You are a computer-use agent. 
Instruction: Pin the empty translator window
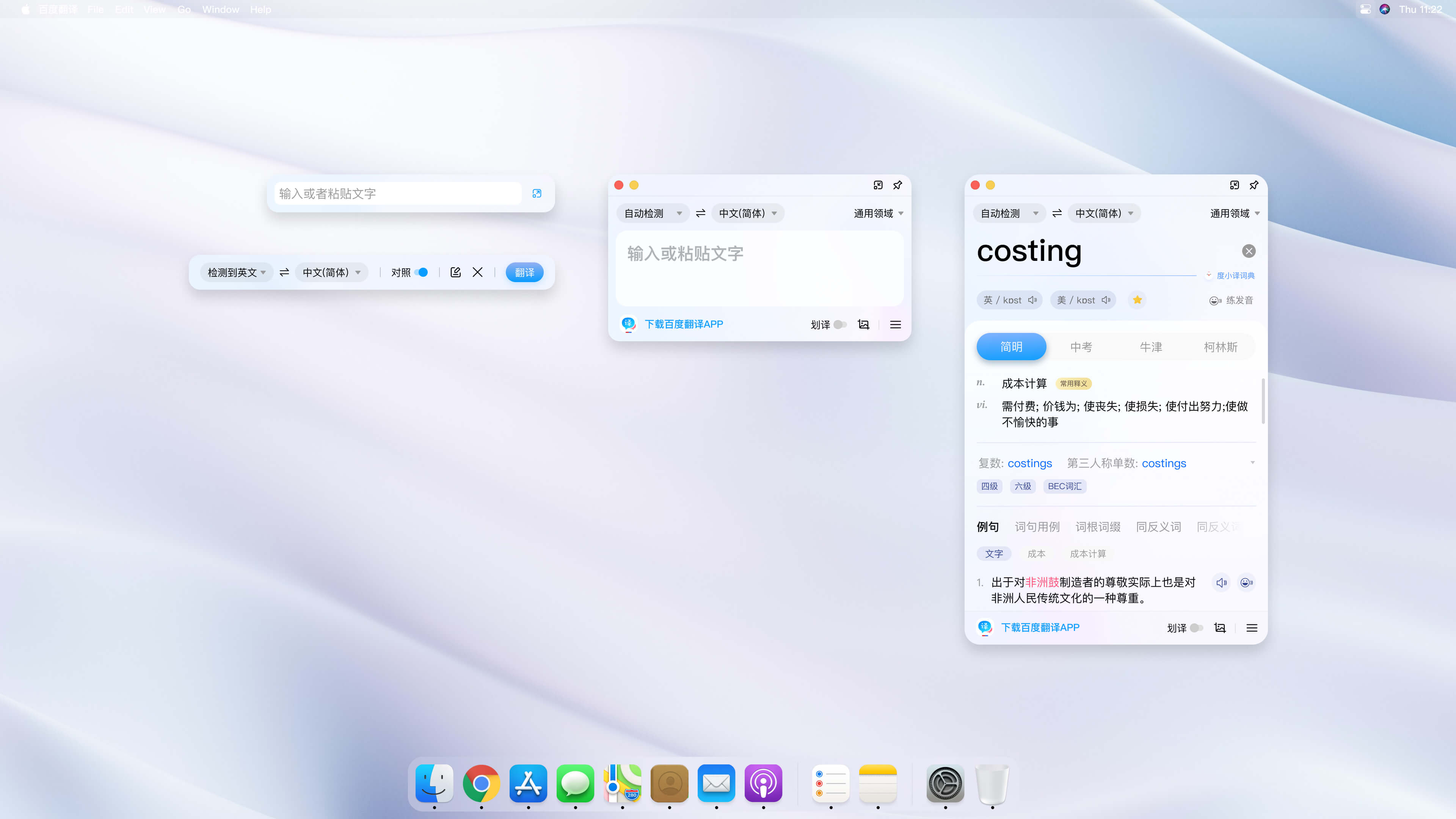tap(897, 185)
